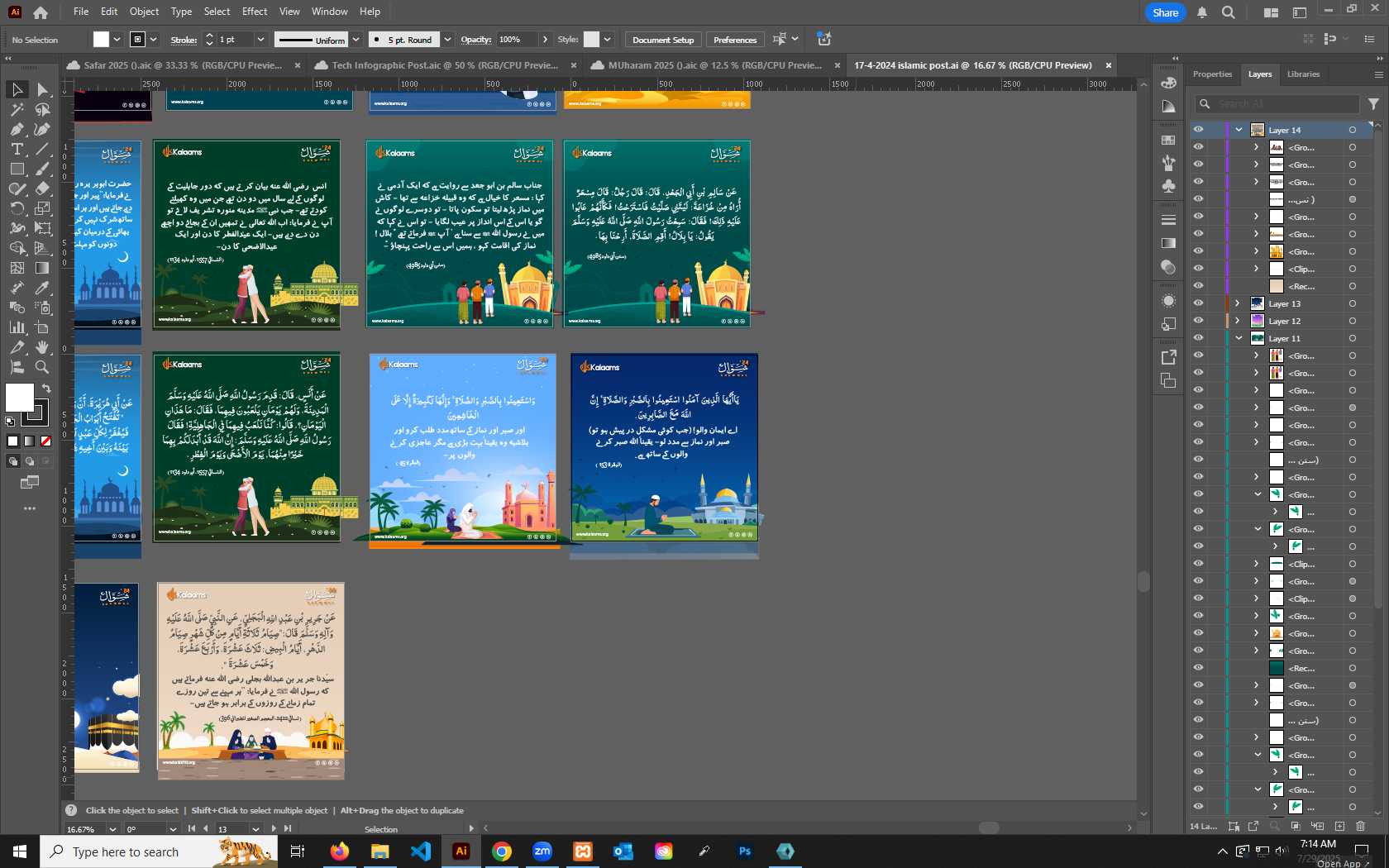Screen dimensions: 1389x868
Task: Open Uniform variable width profile dropdown
Action: click(356, 40)
